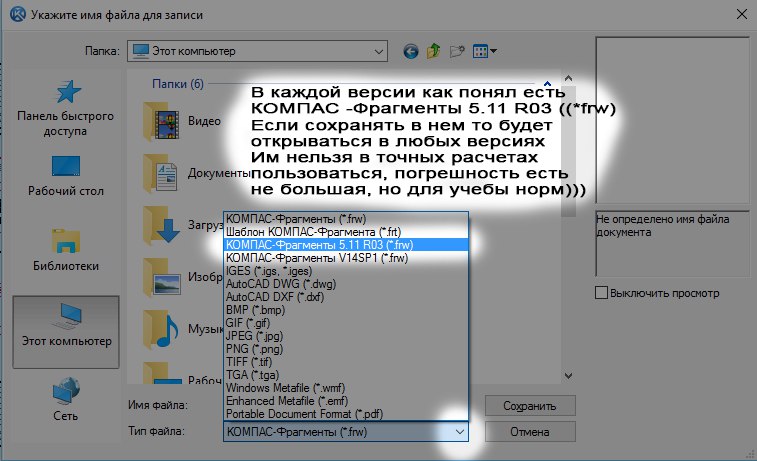Click the KOMPAS app icon in title bar
This screenshot has width=757, height=461.
(x=18, y=14)
